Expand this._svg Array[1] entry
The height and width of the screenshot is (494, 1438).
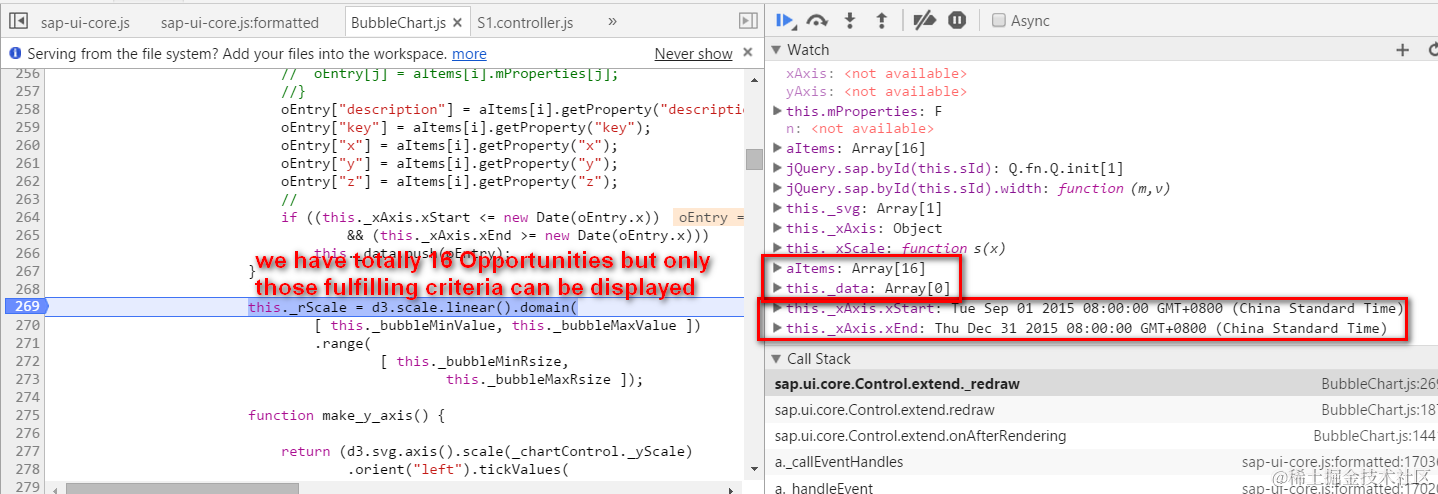[779, 208]
